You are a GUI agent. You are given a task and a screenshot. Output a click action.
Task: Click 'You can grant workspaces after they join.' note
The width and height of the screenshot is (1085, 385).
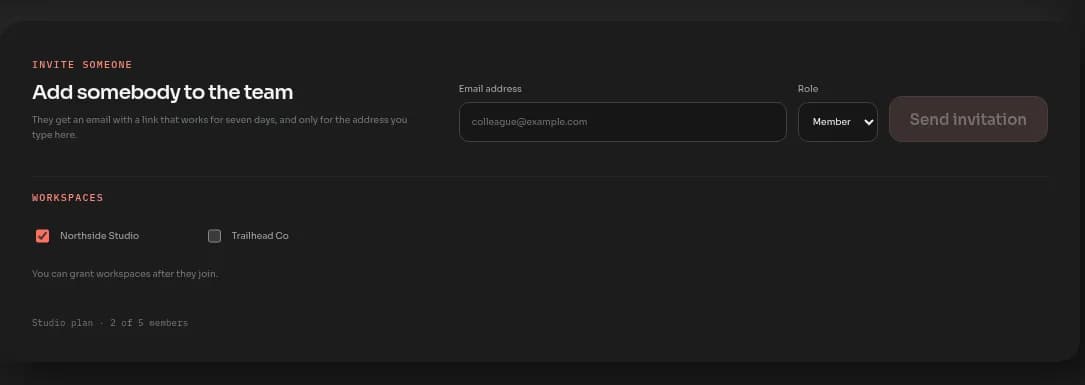125,274
